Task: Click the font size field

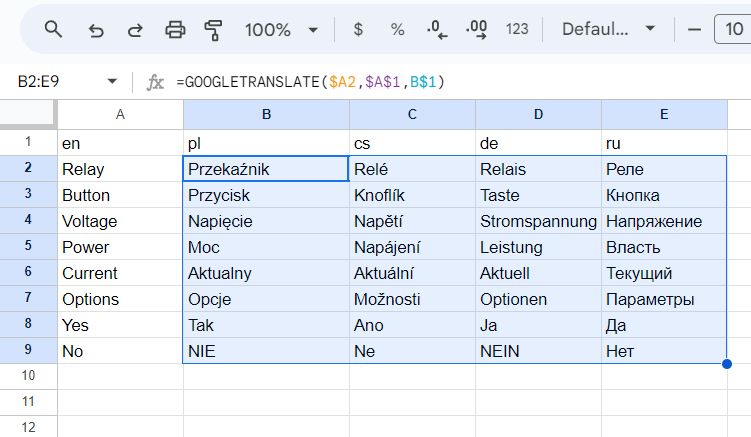Action: click(731, 30)
